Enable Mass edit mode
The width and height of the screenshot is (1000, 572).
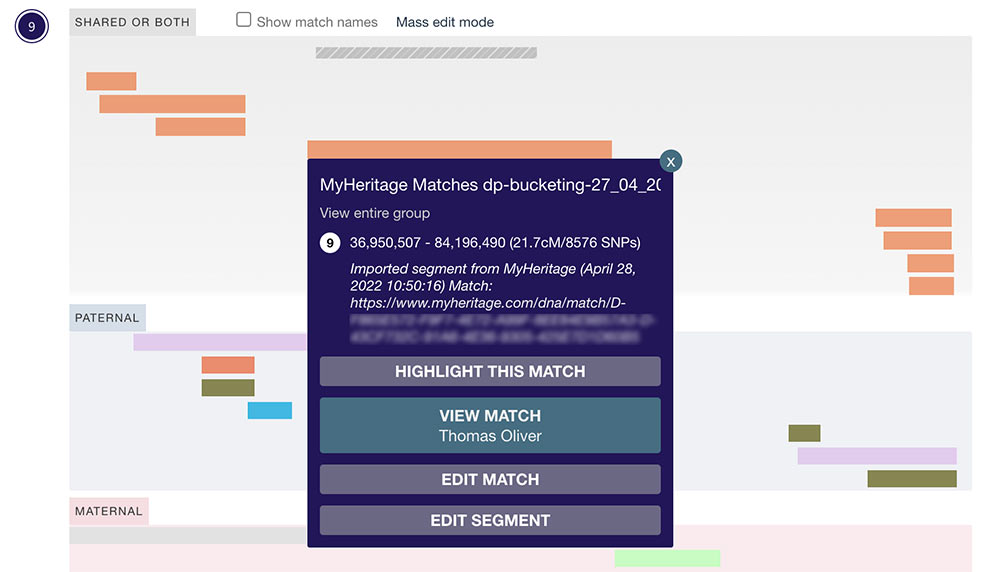(x=445, y=22)
